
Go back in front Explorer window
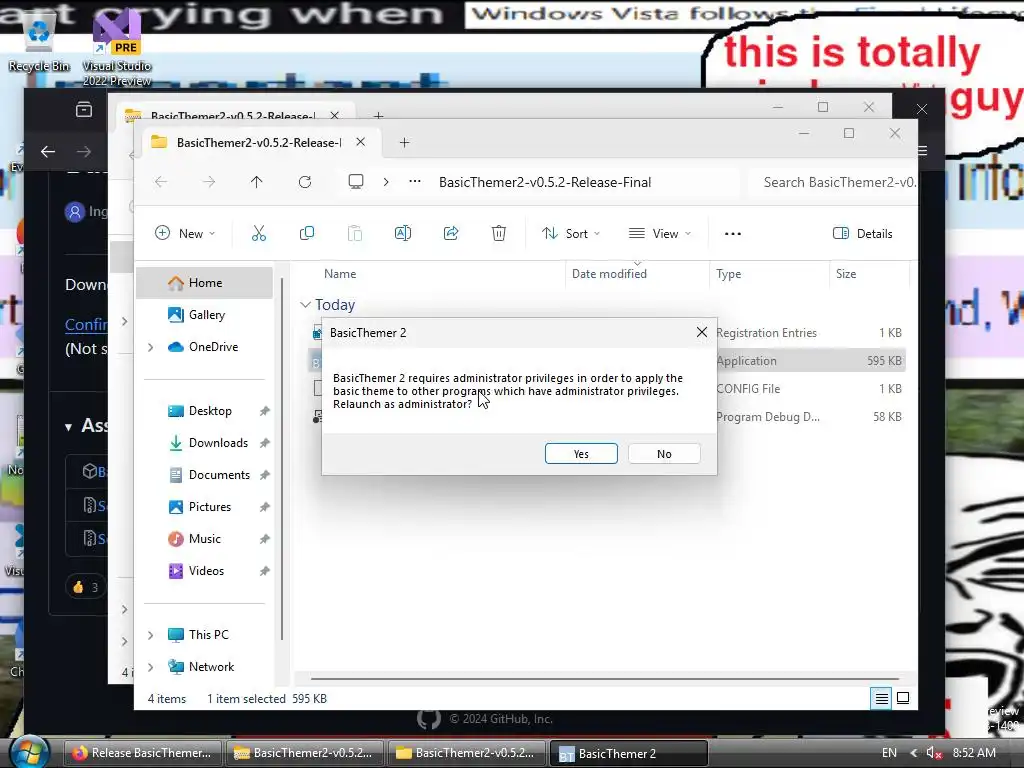[x=161, y=182]
